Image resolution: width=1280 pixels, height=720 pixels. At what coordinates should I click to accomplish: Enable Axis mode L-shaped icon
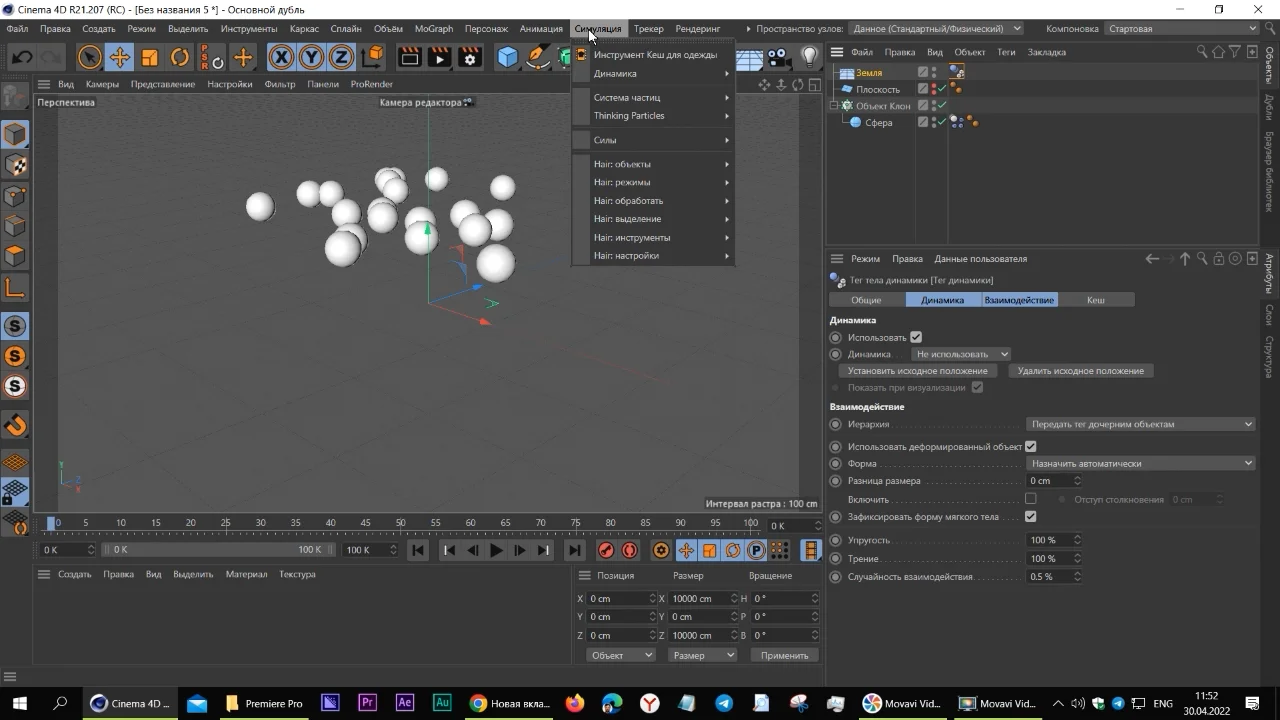[x=15, y=289]
